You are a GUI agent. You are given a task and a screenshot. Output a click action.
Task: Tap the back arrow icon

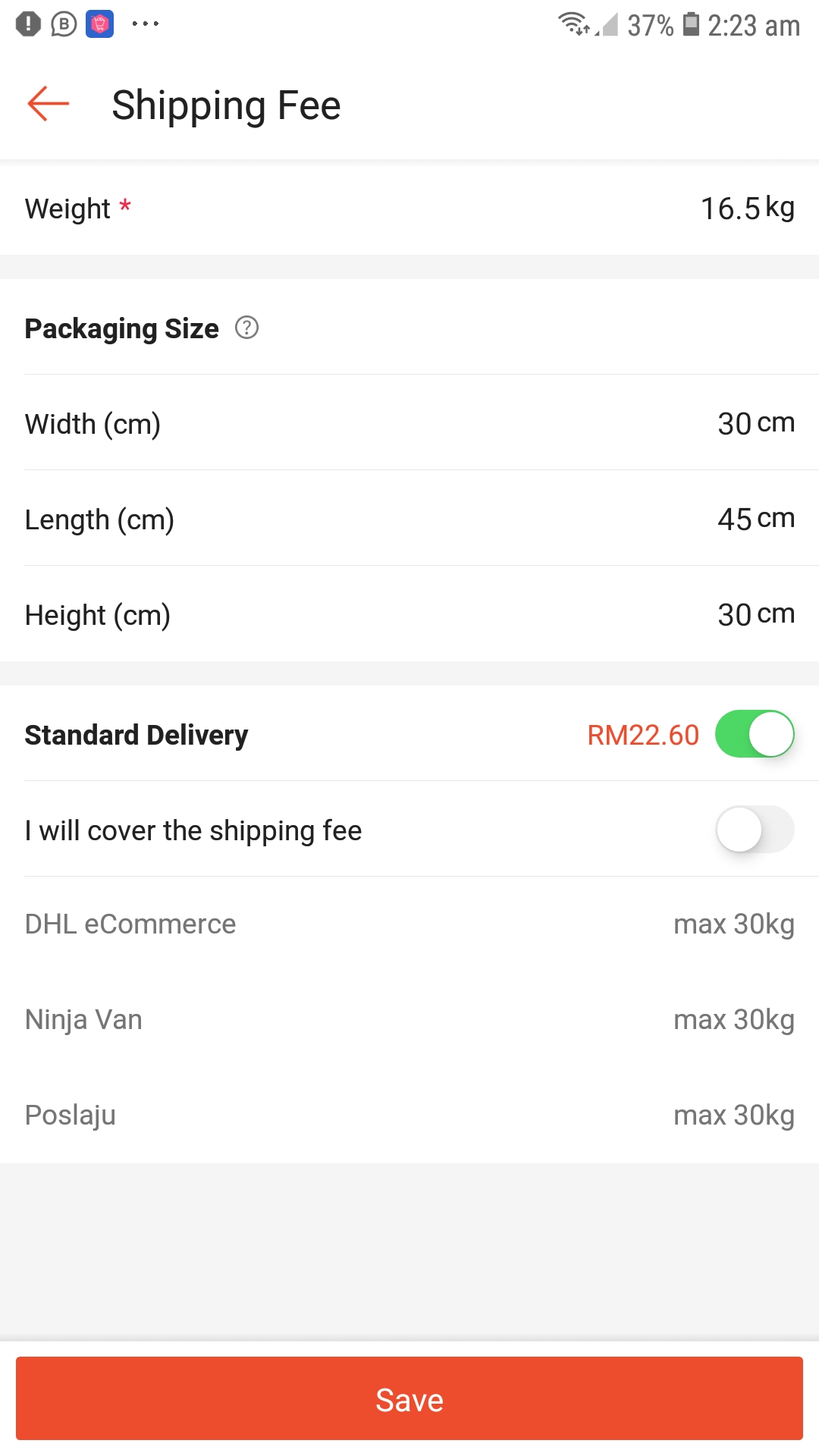click(48, 104)
